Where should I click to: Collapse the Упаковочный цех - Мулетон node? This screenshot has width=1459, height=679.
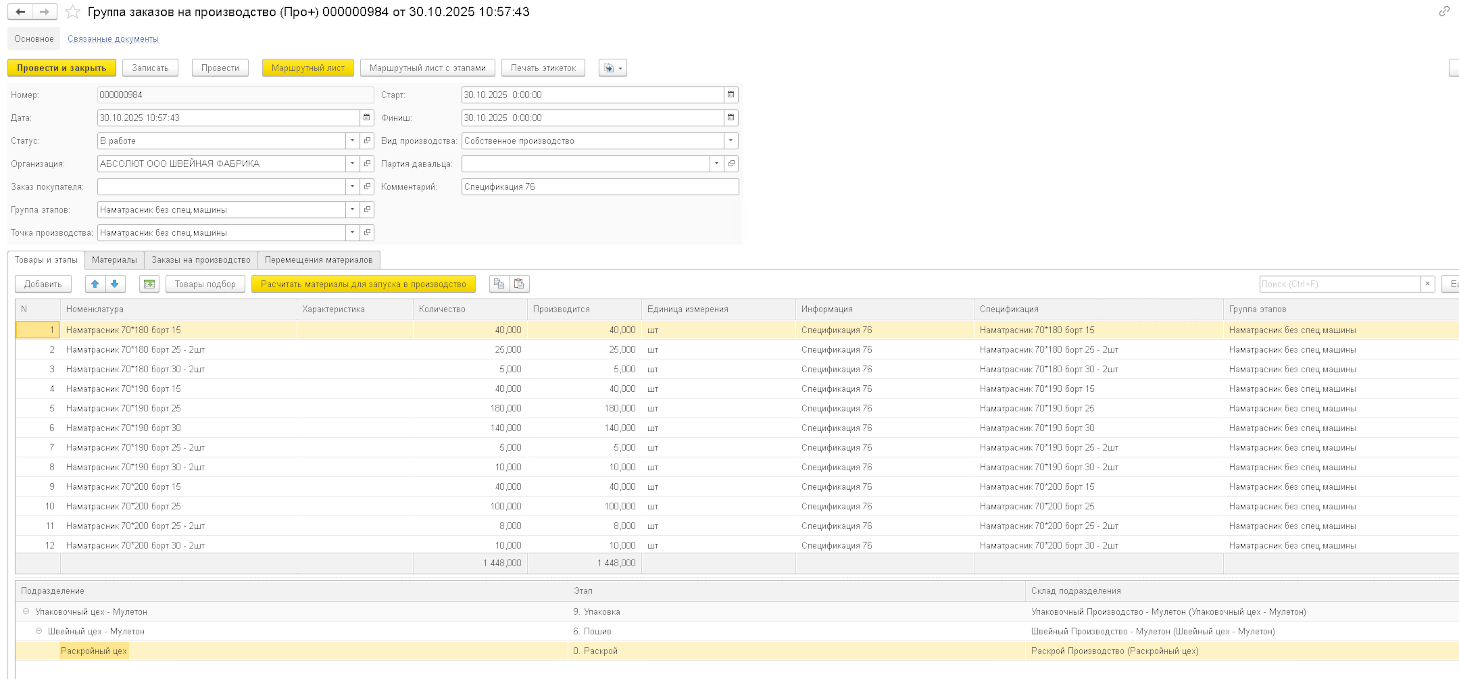[25, 612]
